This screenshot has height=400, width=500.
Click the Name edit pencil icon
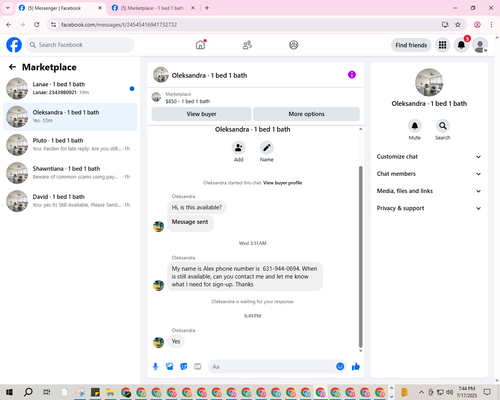pos(267,148)
